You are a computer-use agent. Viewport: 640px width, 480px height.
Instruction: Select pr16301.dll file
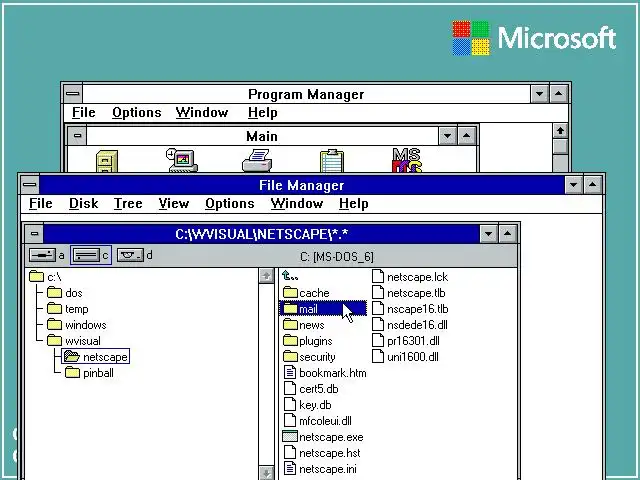tap(406, 341)
